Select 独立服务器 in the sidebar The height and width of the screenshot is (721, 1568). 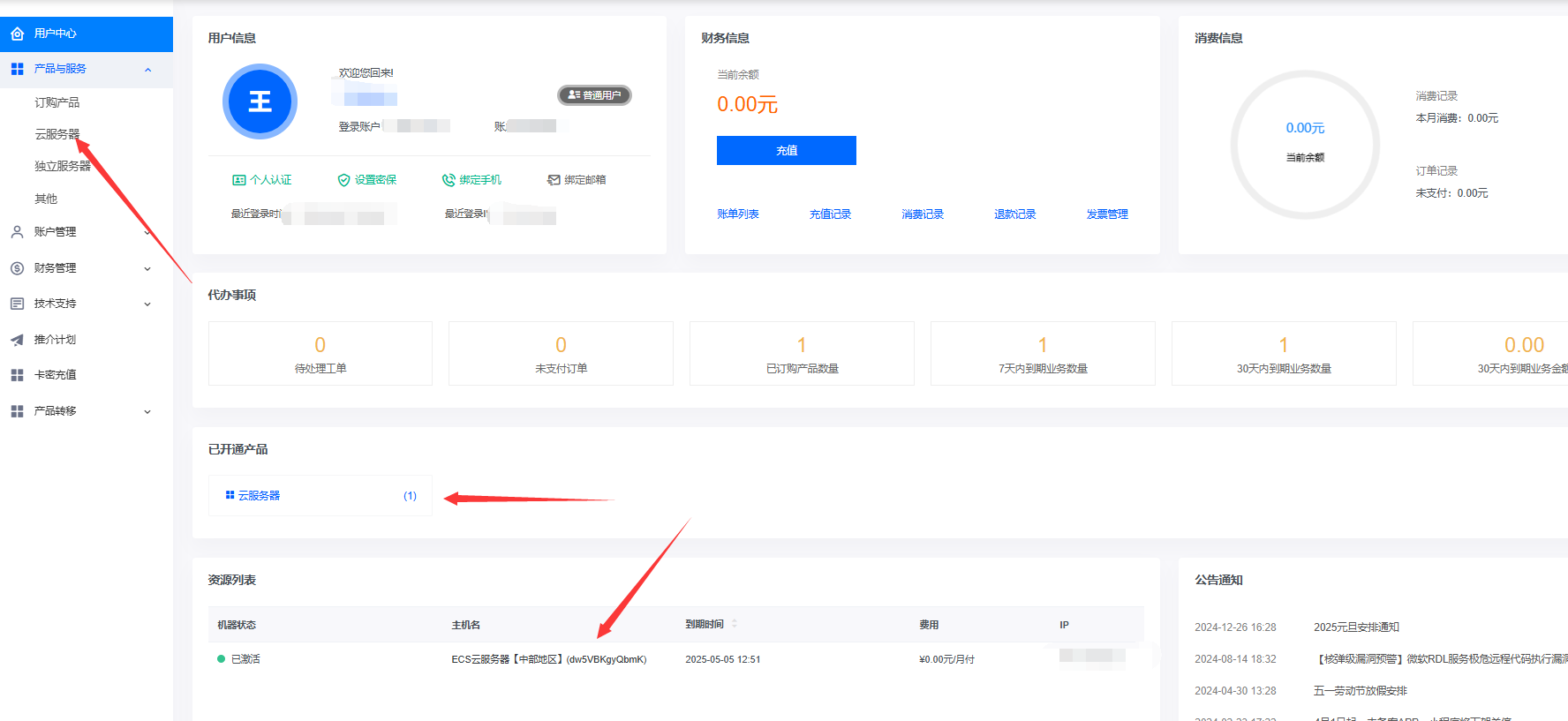pyautogui.click(x=62, y=166)
